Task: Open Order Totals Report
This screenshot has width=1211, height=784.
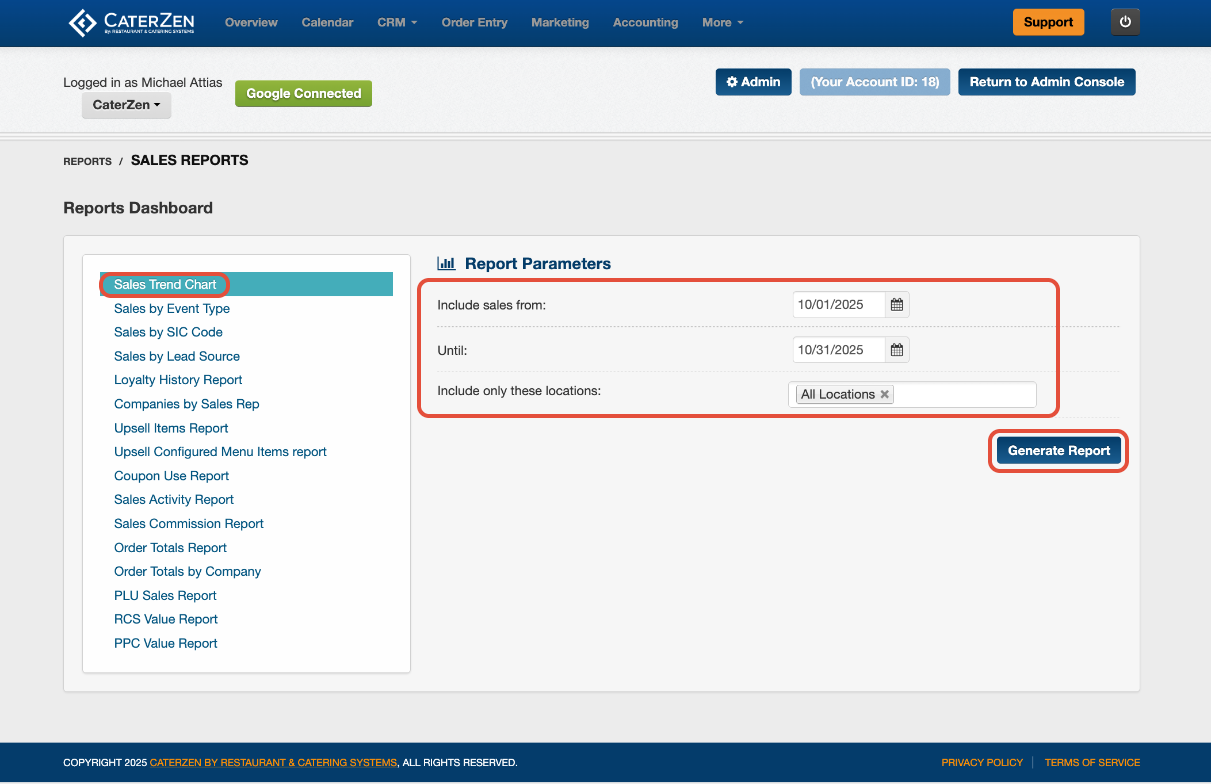Action: pos(170,548)
